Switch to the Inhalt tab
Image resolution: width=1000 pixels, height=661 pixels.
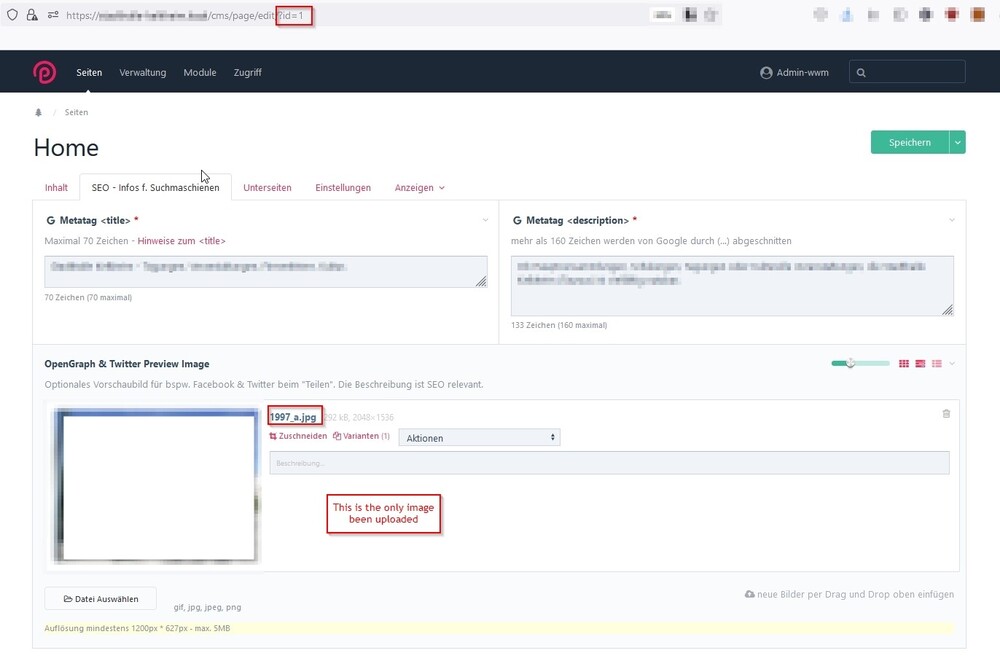pyautogui.click(x=56, y=188)
